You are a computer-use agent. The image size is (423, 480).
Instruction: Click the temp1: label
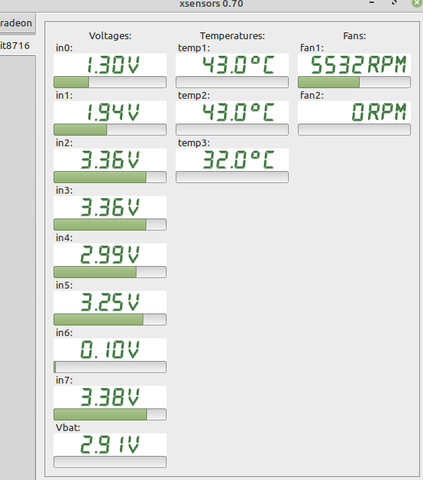point(194,48)
